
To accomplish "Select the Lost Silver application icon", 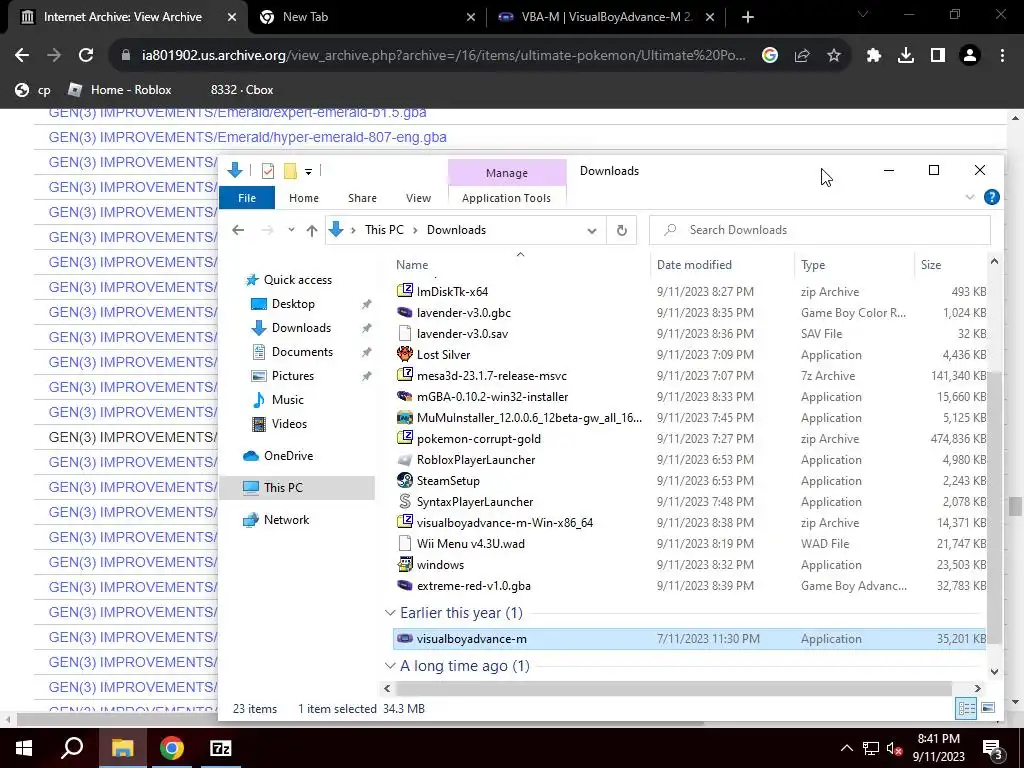I will pyautogui.click(x=405, y=354).
